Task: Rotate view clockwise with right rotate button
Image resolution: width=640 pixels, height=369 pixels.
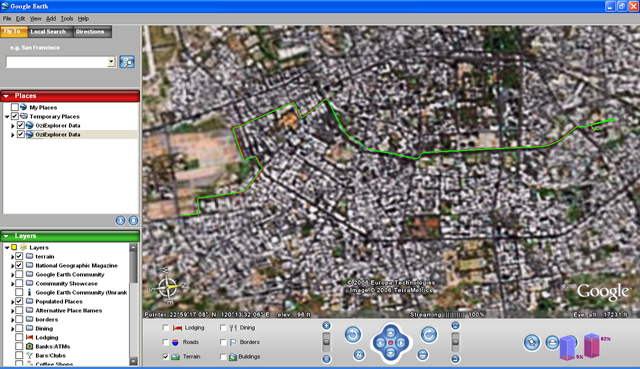Action: (x=429, y=335)
